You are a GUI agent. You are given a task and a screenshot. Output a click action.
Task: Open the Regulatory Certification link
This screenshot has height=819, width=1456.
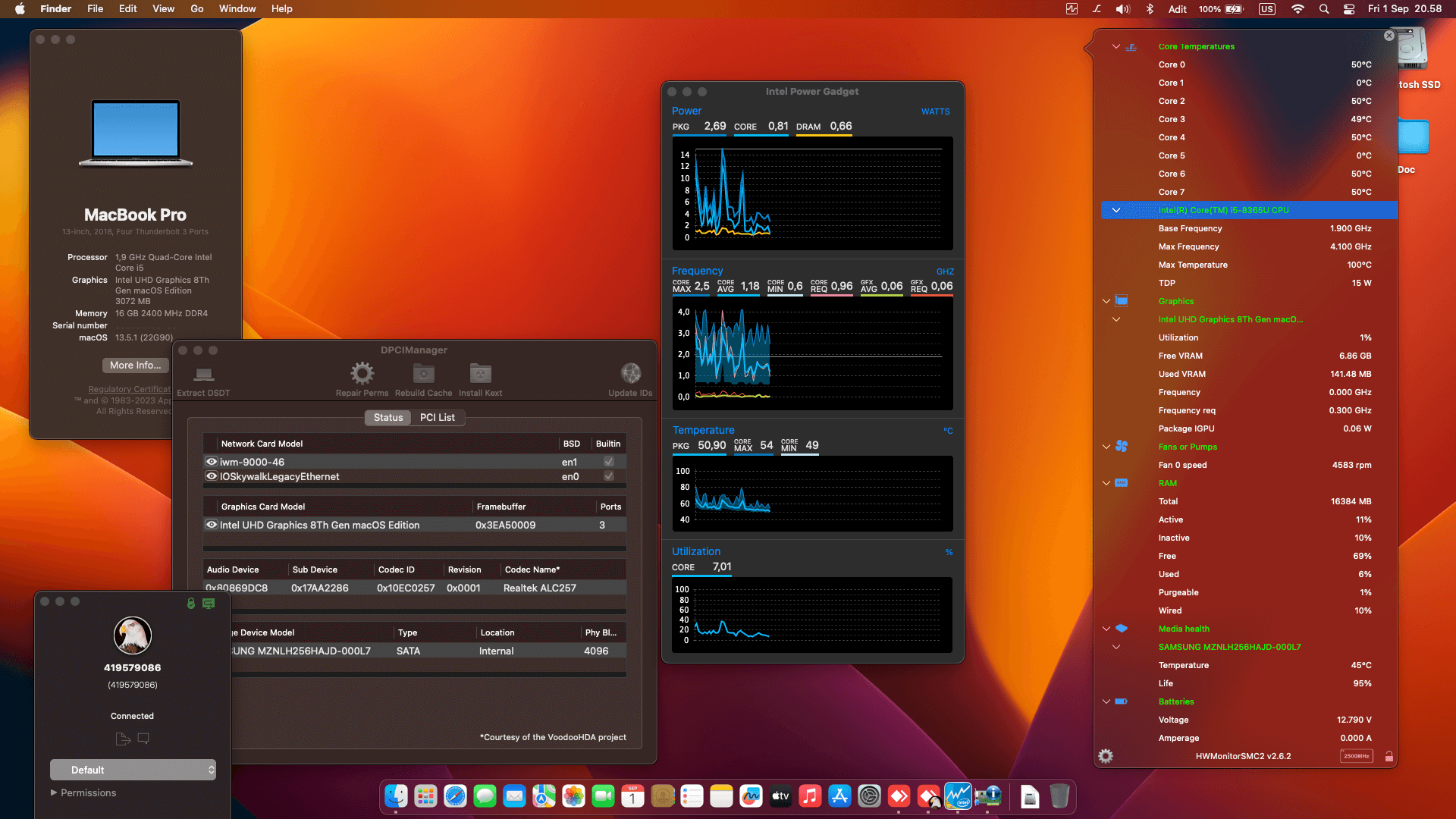[129, 389]
